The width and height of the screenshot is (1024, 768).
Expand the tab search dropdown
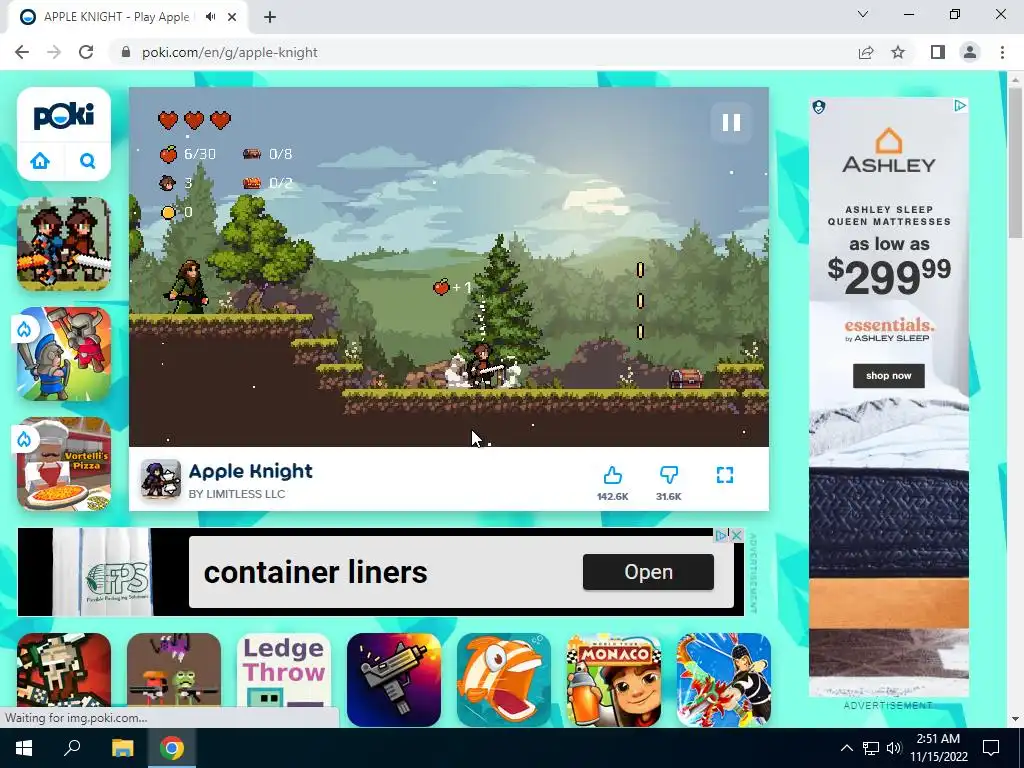point(863,14)
